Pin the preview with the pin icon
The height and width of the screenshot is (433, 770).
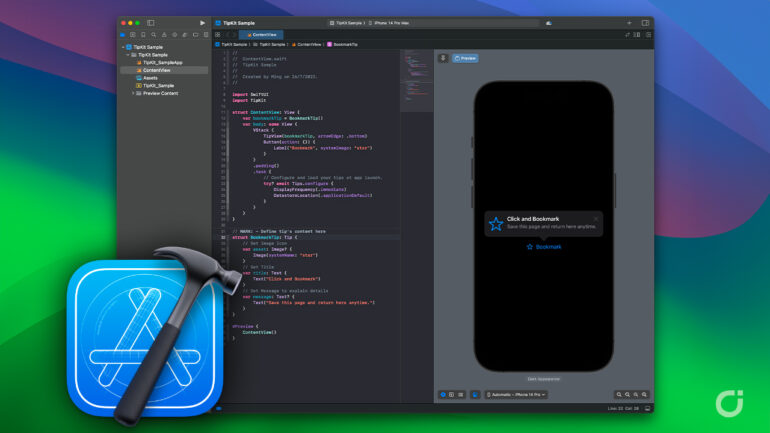[x=443, y=58]
